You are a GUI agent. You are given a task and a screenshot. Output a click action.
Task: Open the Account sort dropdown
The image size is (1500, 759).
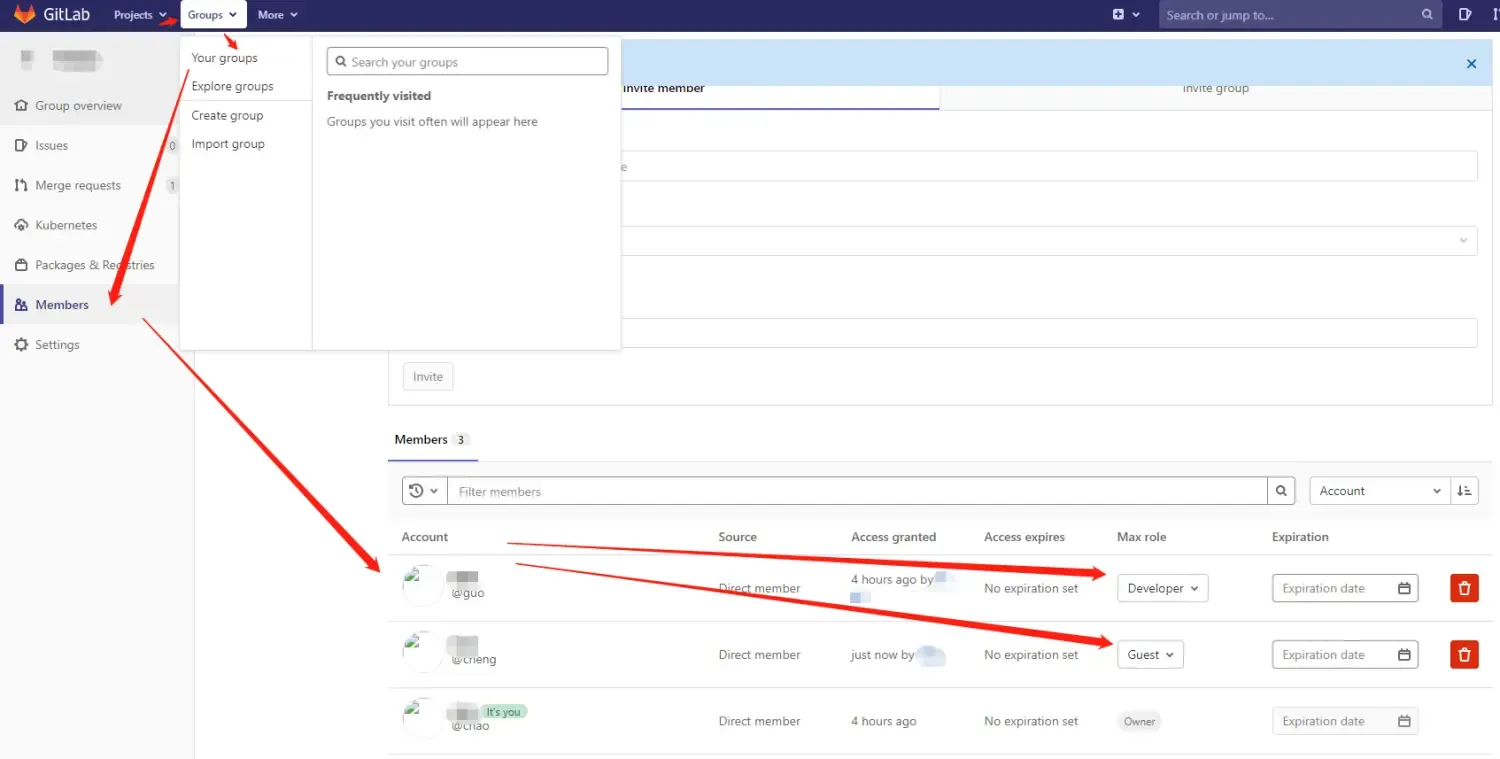[x=1379, y=491]
